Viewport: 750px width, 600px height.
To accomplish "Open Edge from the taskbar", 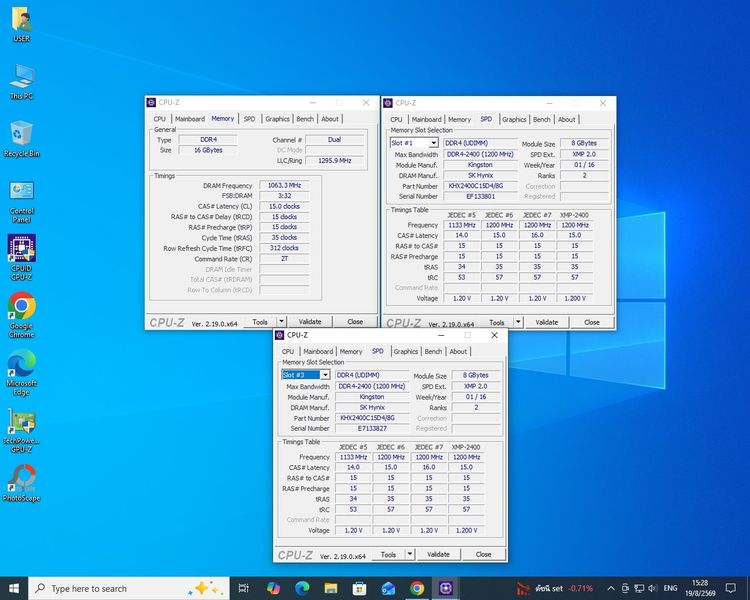I will coord(302,588).
